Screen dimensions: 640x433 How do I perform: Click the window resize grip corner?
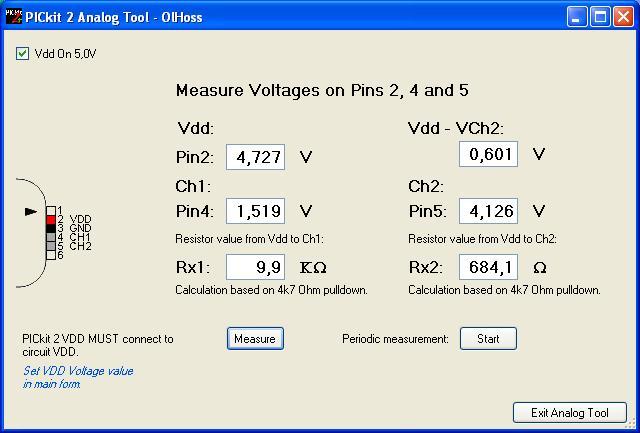[x=632, y=422]
